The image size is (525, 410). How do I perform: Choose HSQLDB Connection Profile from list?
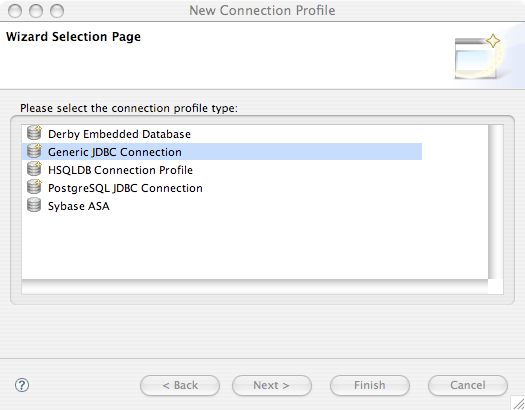120,170
